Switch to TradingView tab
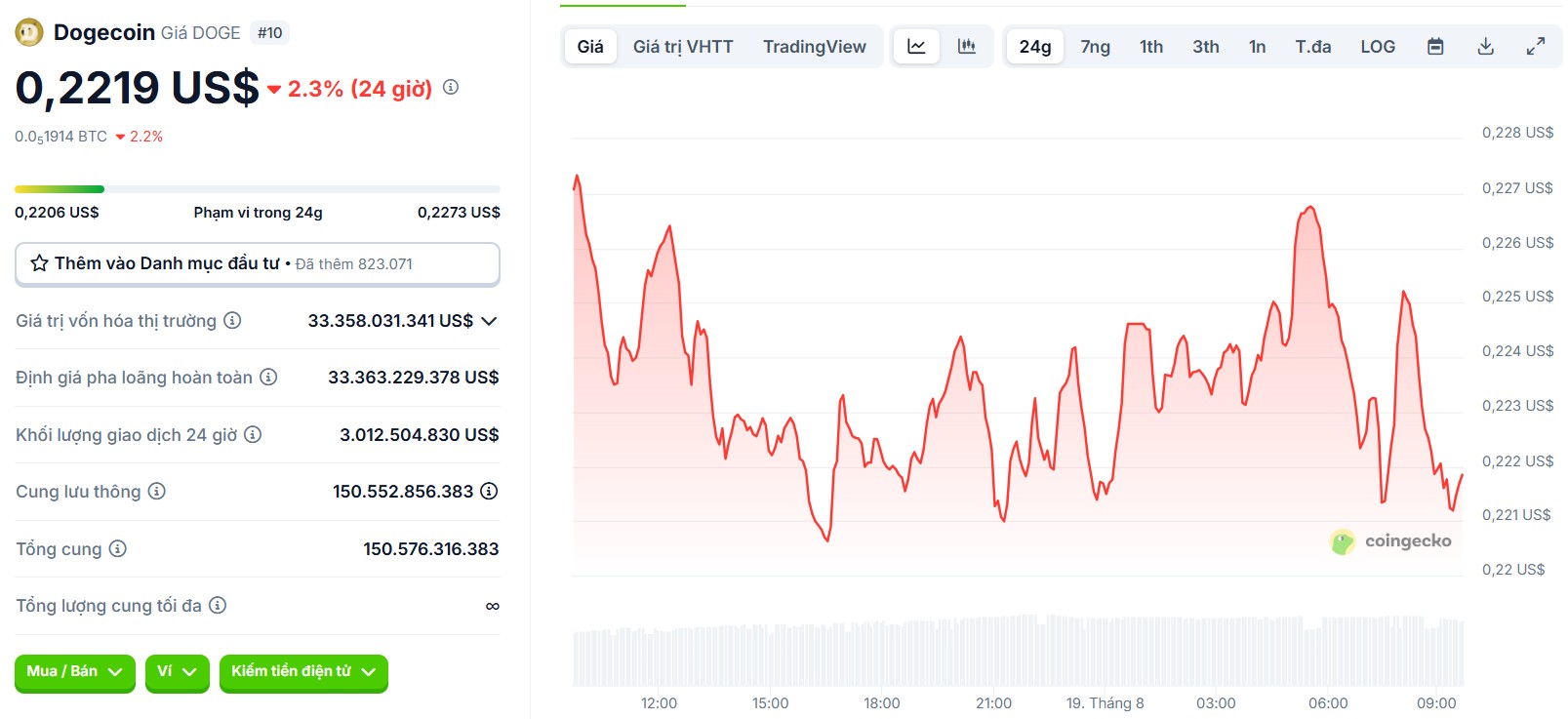1568x719 pixels. pyautogui.click(x=815, y=47)
